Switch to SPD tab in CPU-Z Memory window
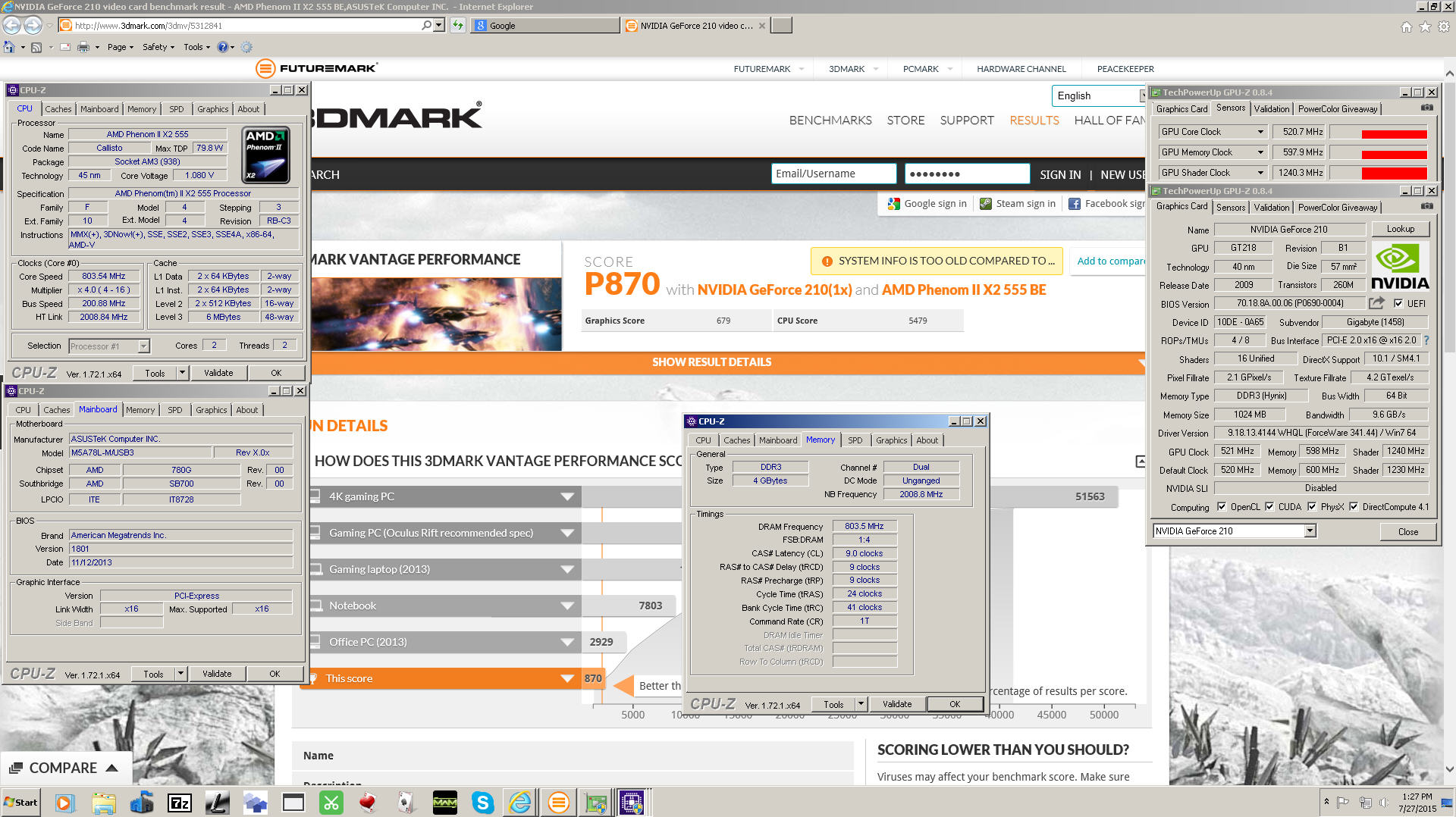 [855, 440]
